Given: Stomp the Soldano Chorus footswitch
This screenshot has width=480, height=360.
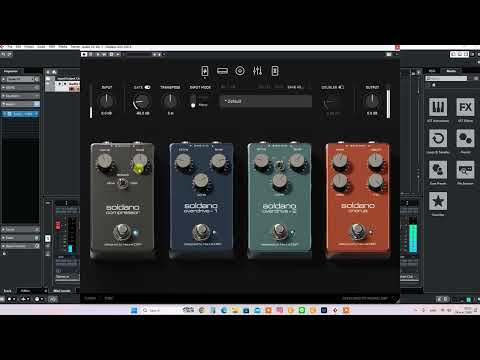Looking at the screenshot, I should pos(357,231).
